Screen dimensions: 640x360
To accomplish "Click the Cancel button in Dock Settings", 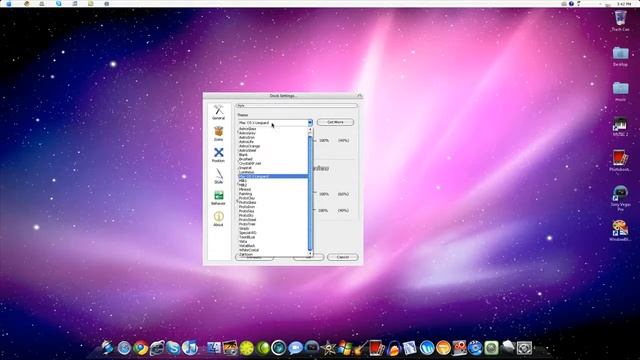I will 342,257.
